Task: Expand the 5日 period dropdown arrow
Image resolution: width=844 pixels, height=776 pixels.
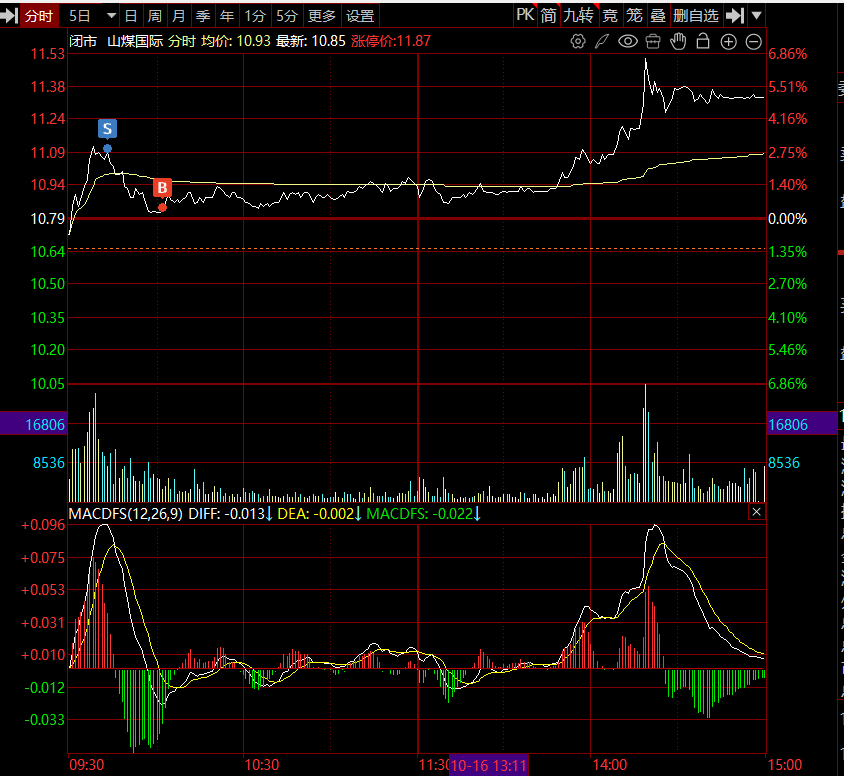Action: (109, 16)
